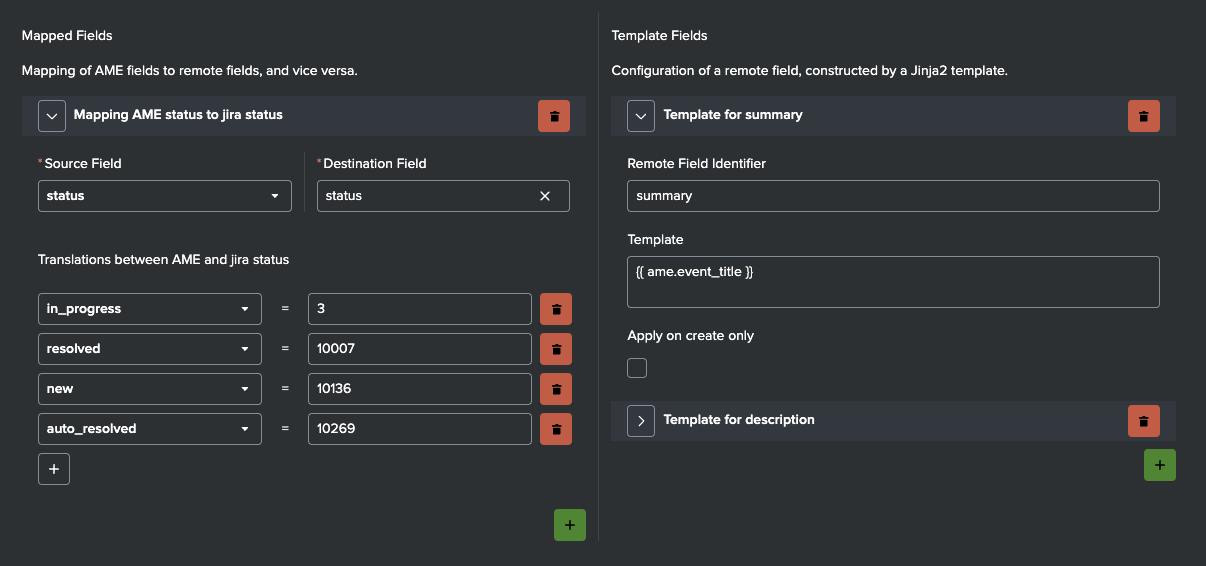Screen dimensions: 1206x566
Task: Select the Remote Field Identifier label
Action: pos(697,164)
